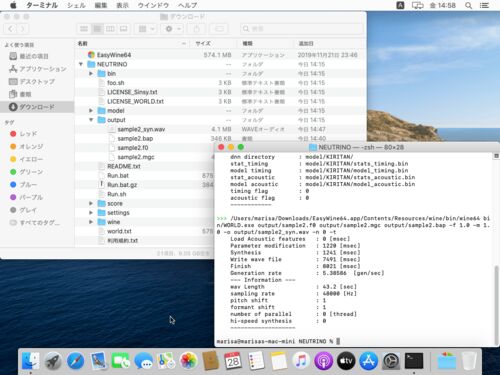
Task: Open Contacts in the Dock
Action: [x=211, y=361]
